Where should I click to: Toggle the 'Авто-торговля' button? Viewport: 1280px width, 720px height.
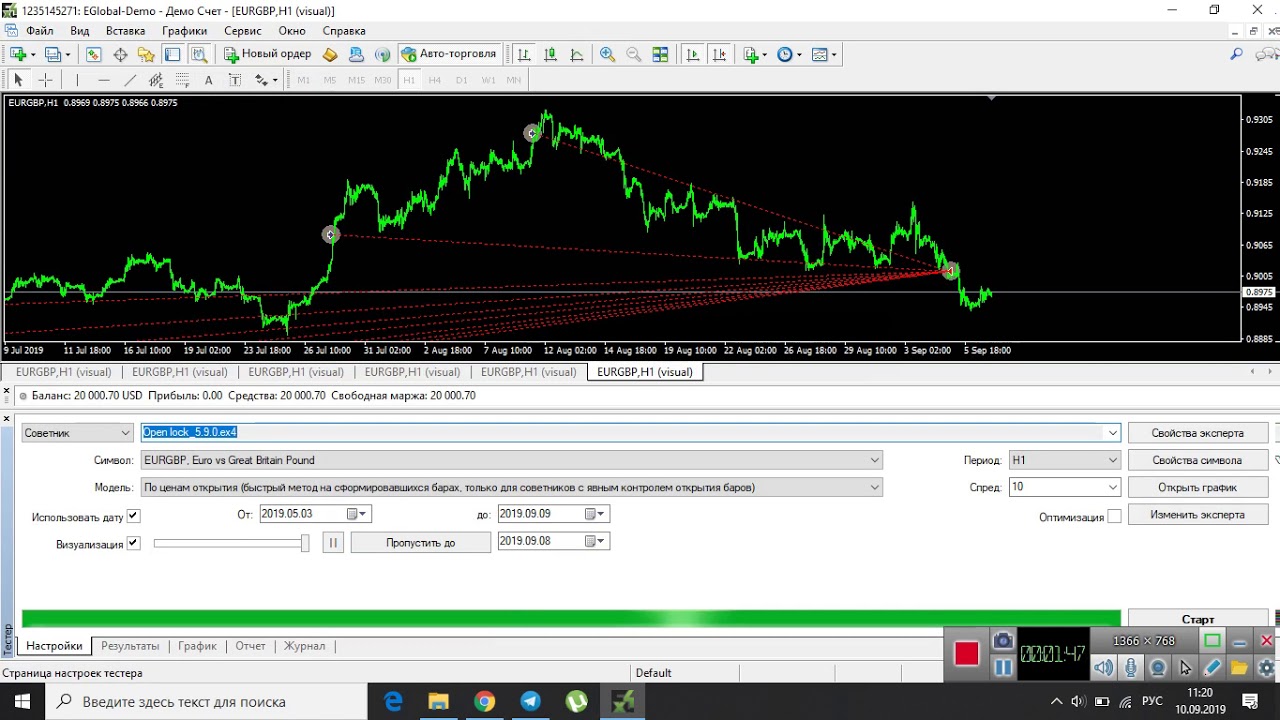[x=449, y=54]
